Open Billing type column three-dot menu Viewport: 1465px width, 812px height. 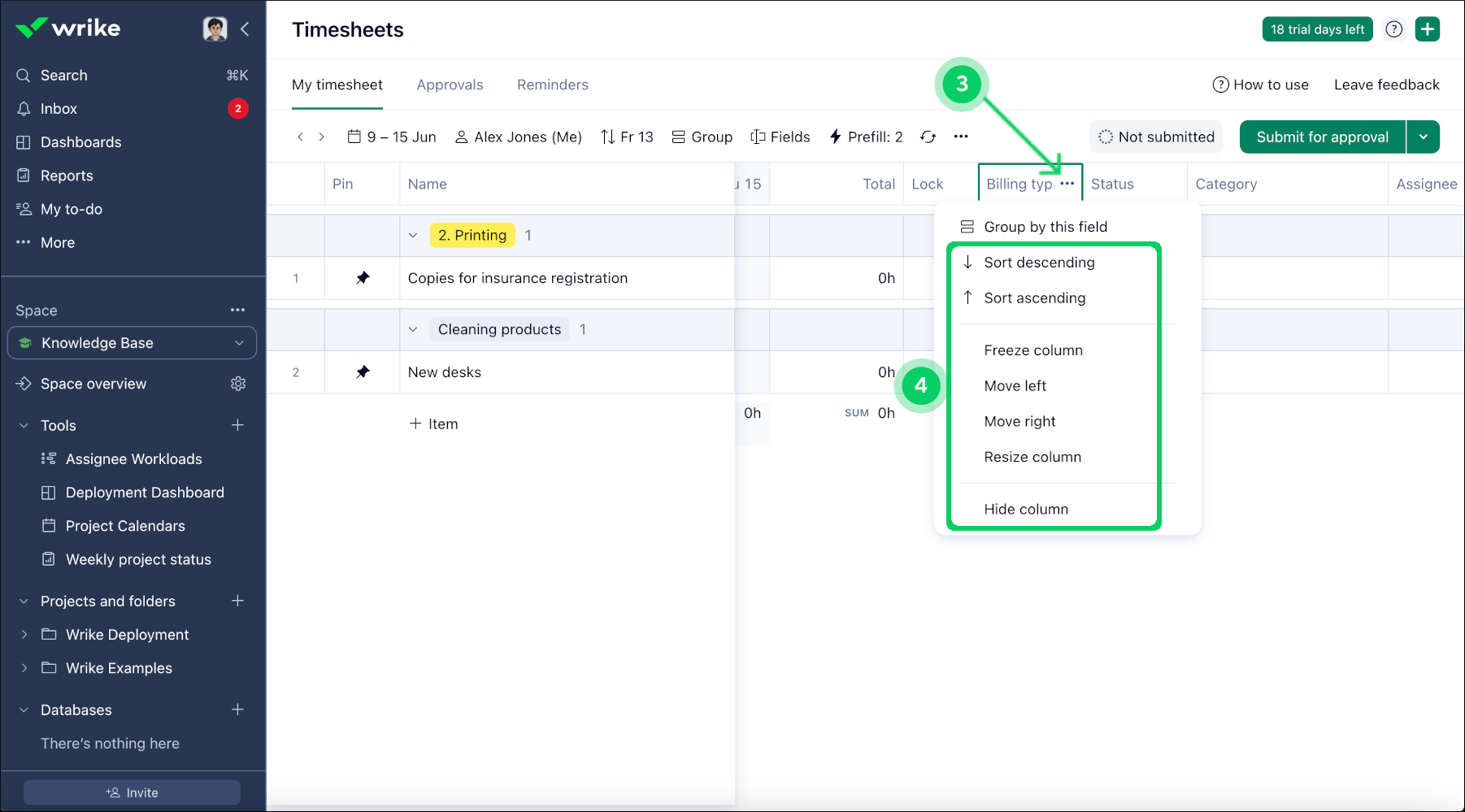[x=1067, y=184]
